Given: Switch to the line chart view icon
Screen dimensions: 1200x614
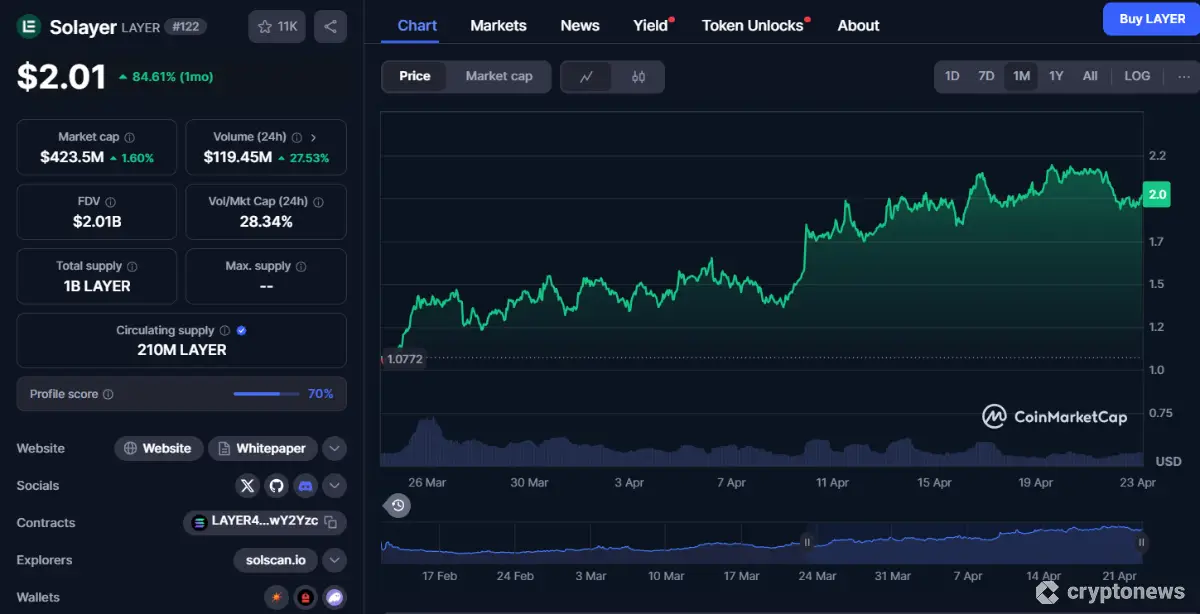Looking at the screenshot, I should click(x=587, y=77).
